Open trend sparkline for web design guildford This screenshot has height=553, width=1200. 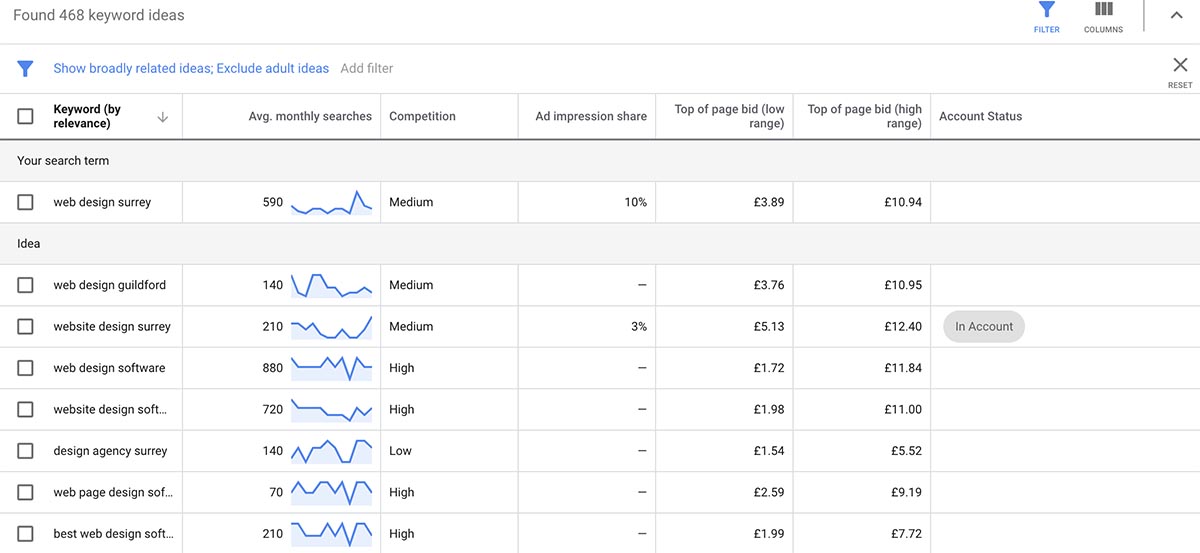coord(331,285)
